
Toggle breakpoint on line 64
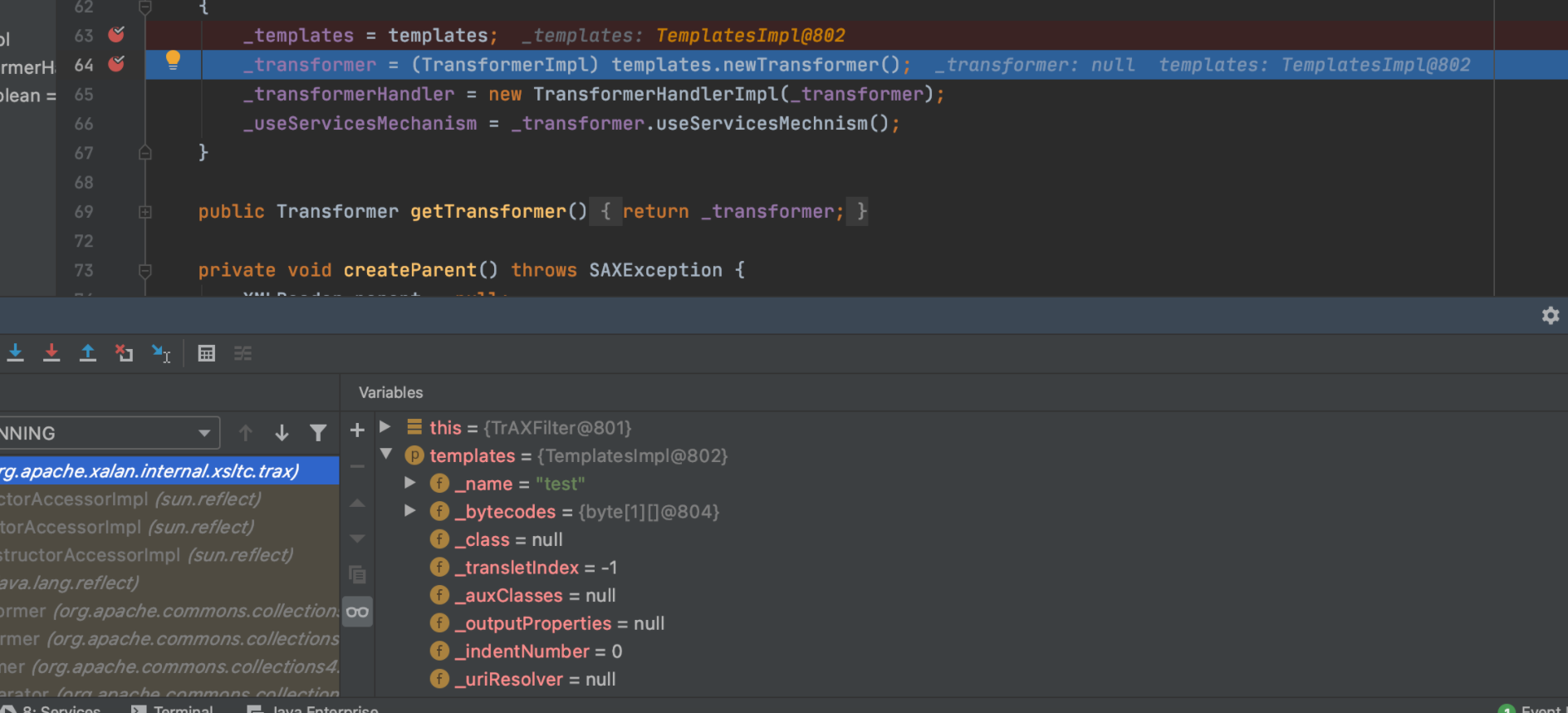116,64
